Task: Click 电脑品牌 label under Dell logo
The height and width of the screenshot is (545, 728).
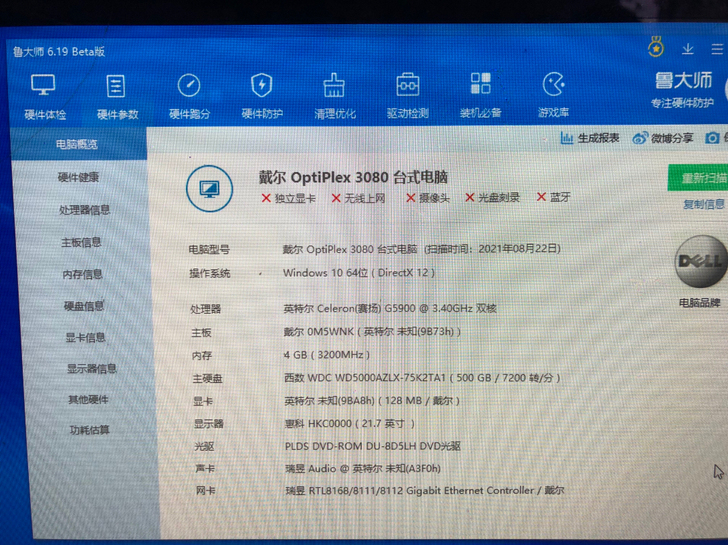Action: (x=700, y=303)
